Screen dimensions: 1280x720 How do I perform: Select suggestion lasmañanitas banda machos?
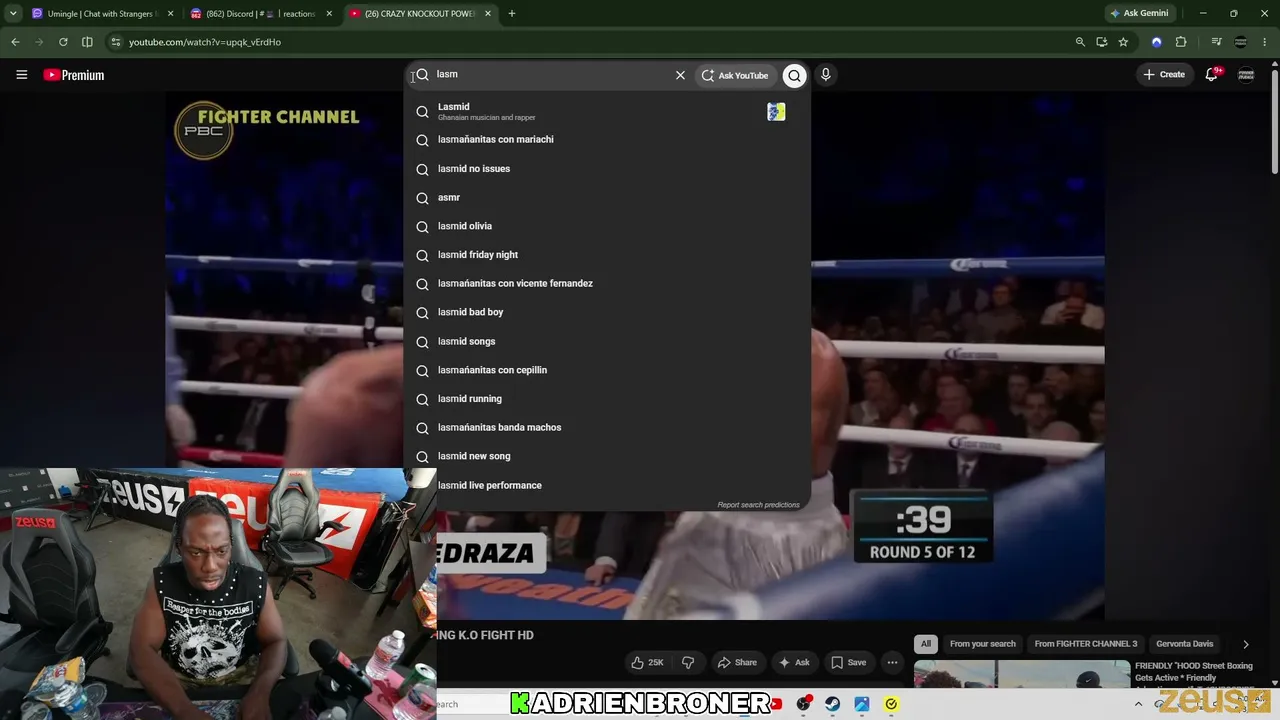[x=607, y=427]
